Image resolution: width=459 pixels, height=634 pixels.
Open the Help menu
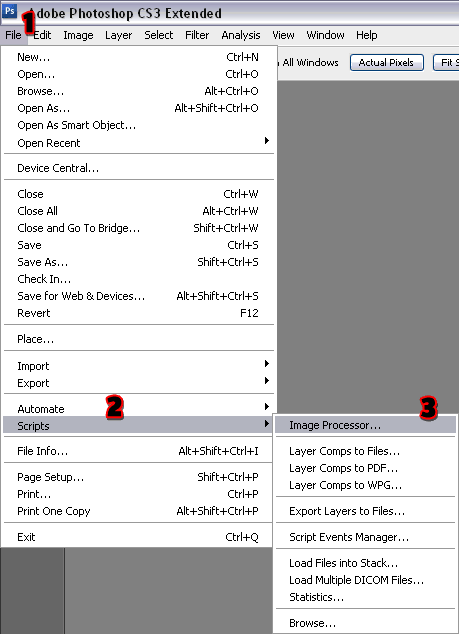tap(366, 35)
